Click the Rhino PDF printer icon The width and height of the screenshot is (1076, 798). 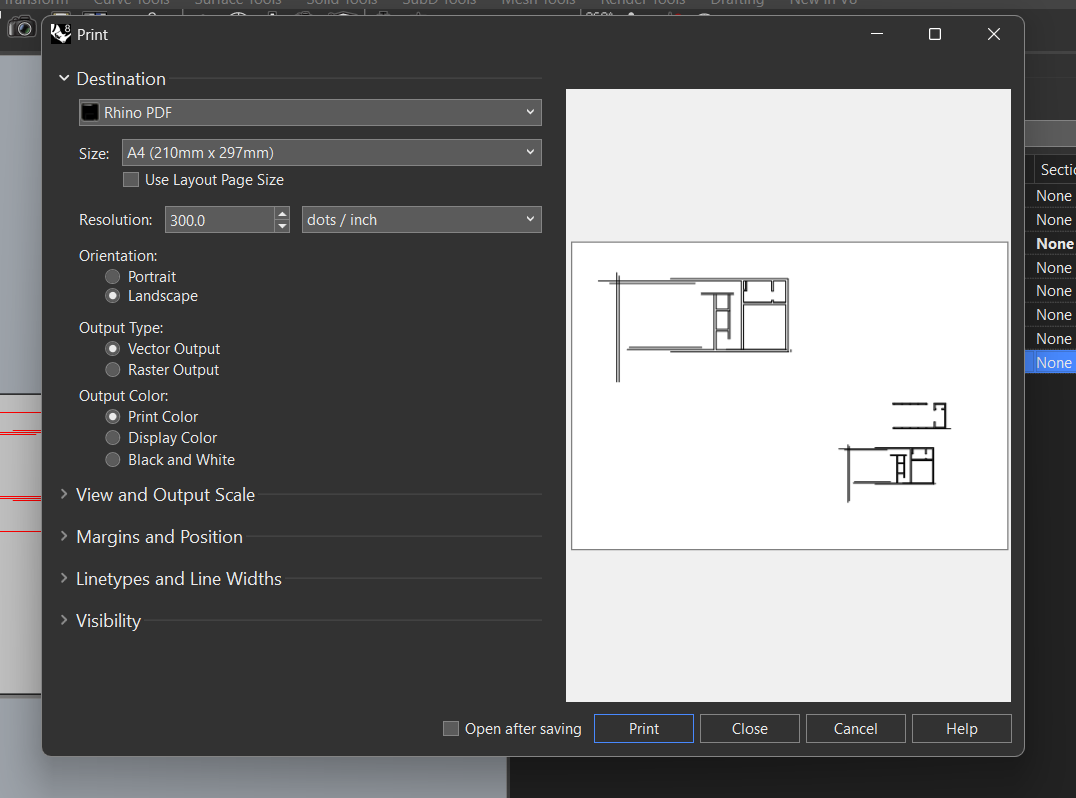(91, 113)
